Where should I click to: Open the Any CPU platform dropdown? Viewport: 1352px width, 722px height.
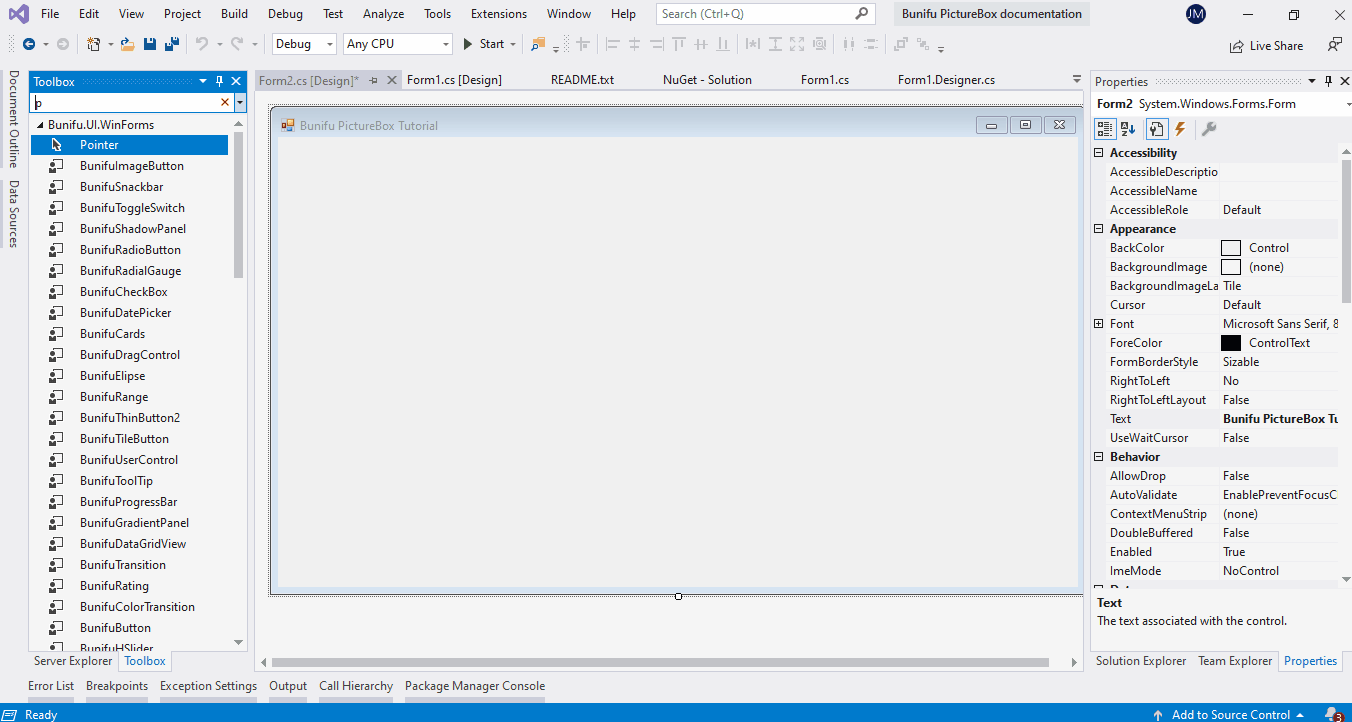(x=397, y=44)
